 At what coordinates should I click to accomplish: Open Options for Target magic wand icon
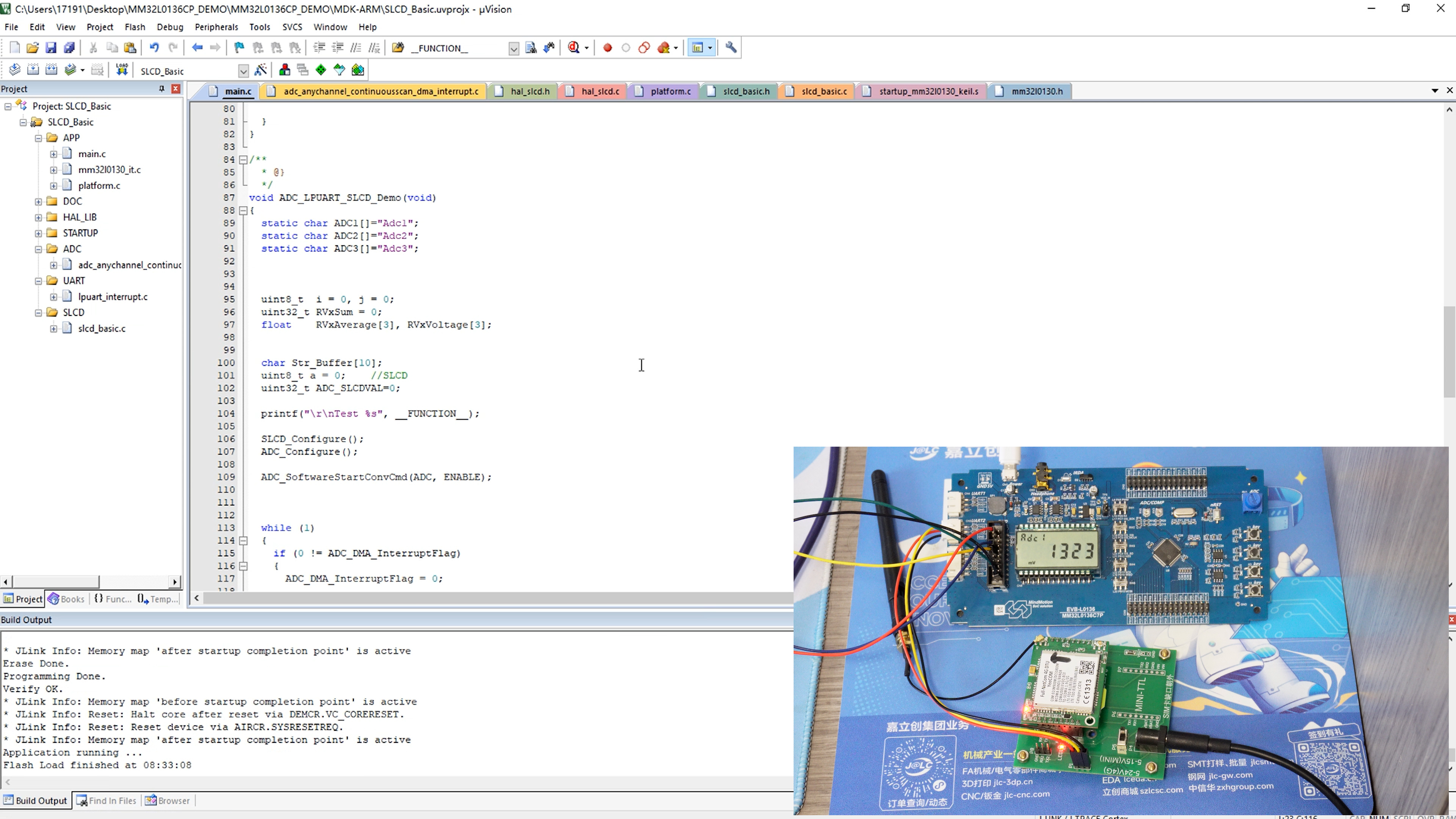(x=260, y=70)
